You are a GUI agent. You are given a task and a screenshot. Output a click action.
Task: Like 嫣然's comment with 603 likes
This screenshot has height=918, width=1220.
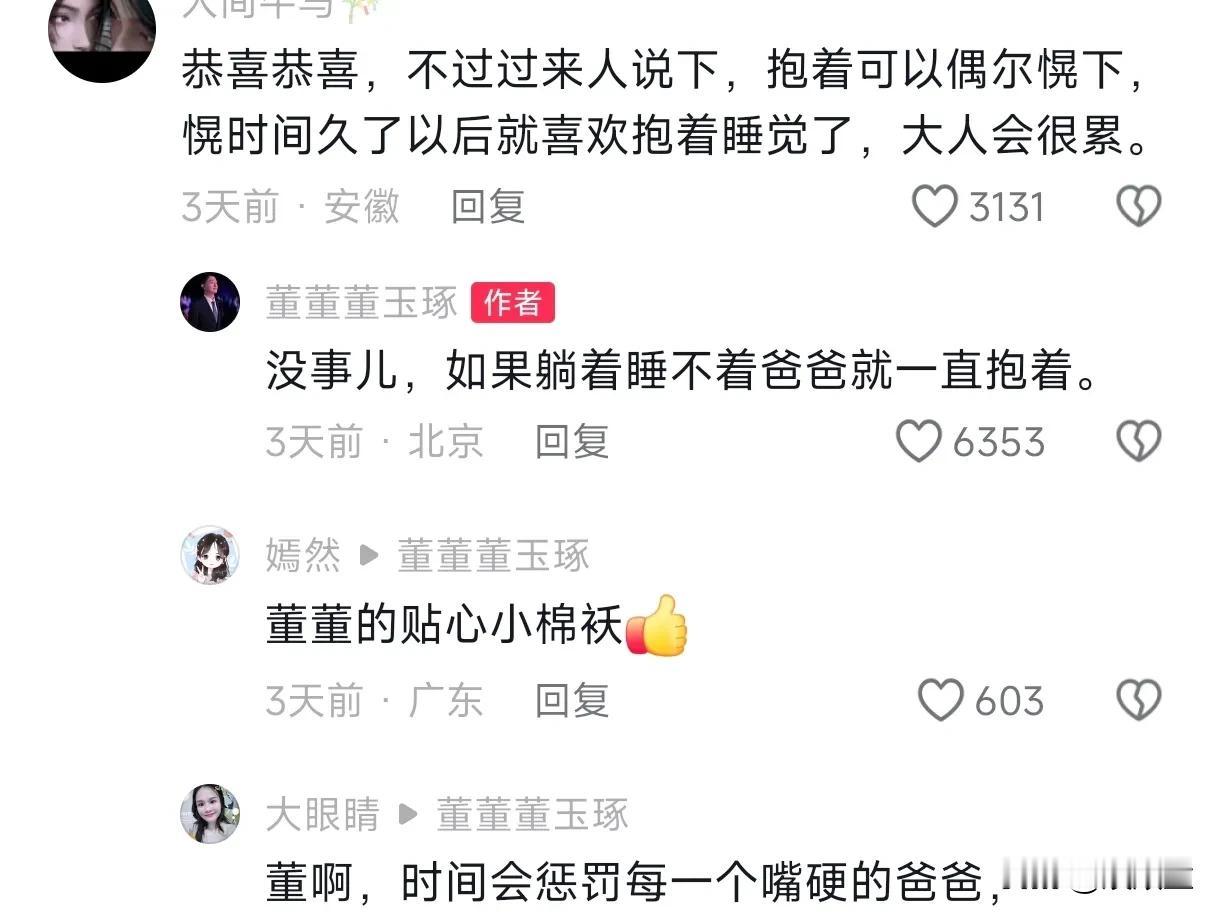(940, 700)
